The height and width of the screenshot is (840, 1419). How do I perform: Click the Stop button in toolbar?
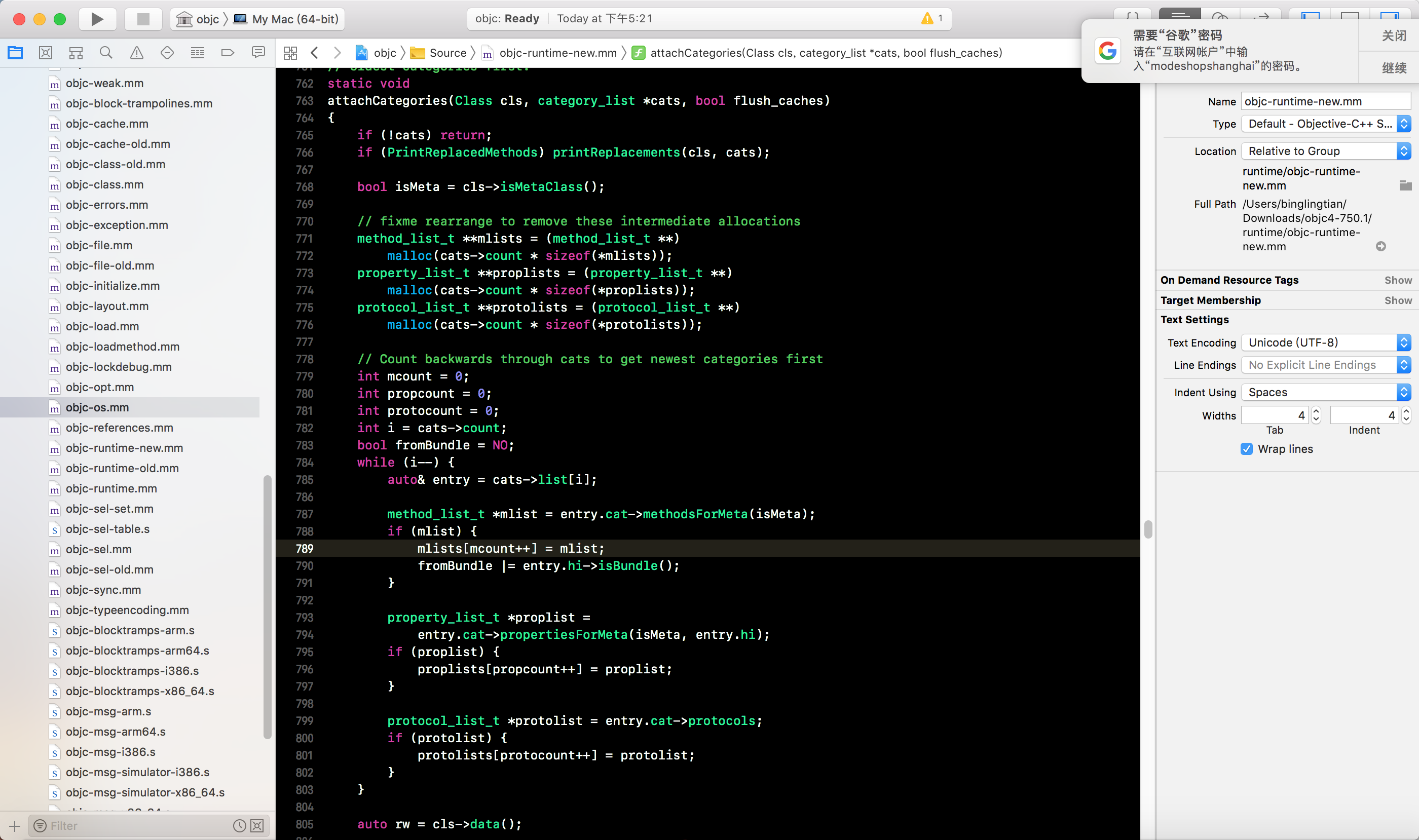click(143, 19)
